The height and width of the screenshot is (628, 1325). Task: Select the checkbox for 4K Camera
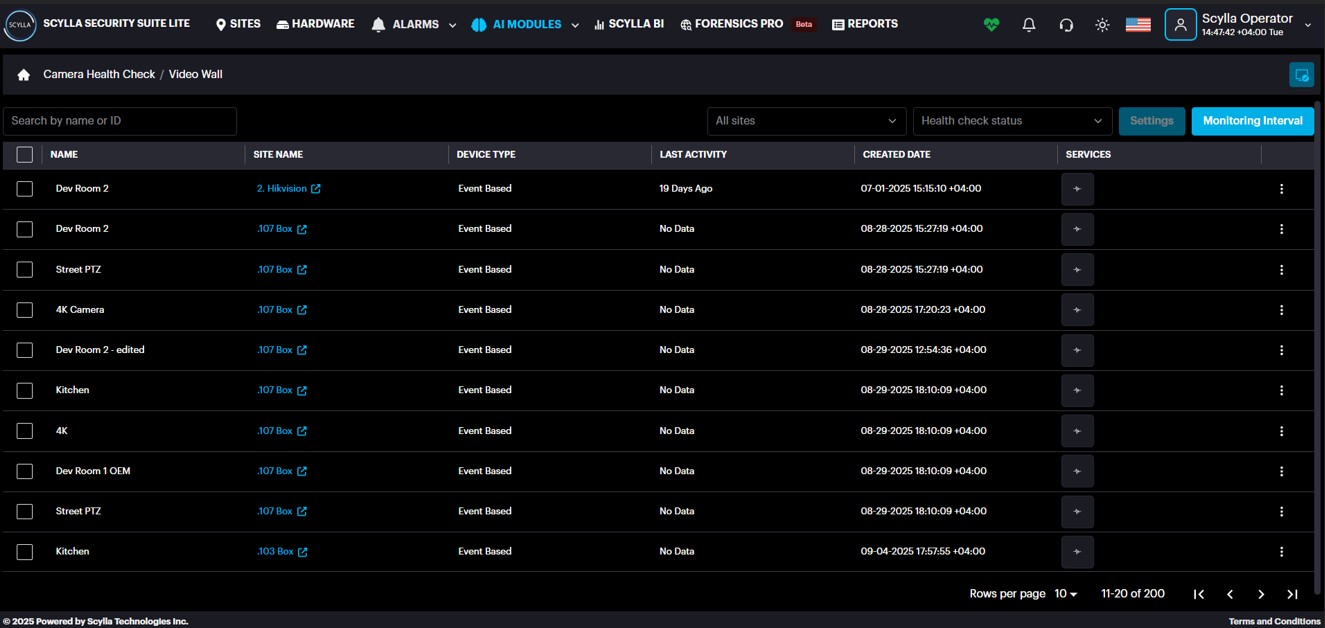click(x=25, y=310)
